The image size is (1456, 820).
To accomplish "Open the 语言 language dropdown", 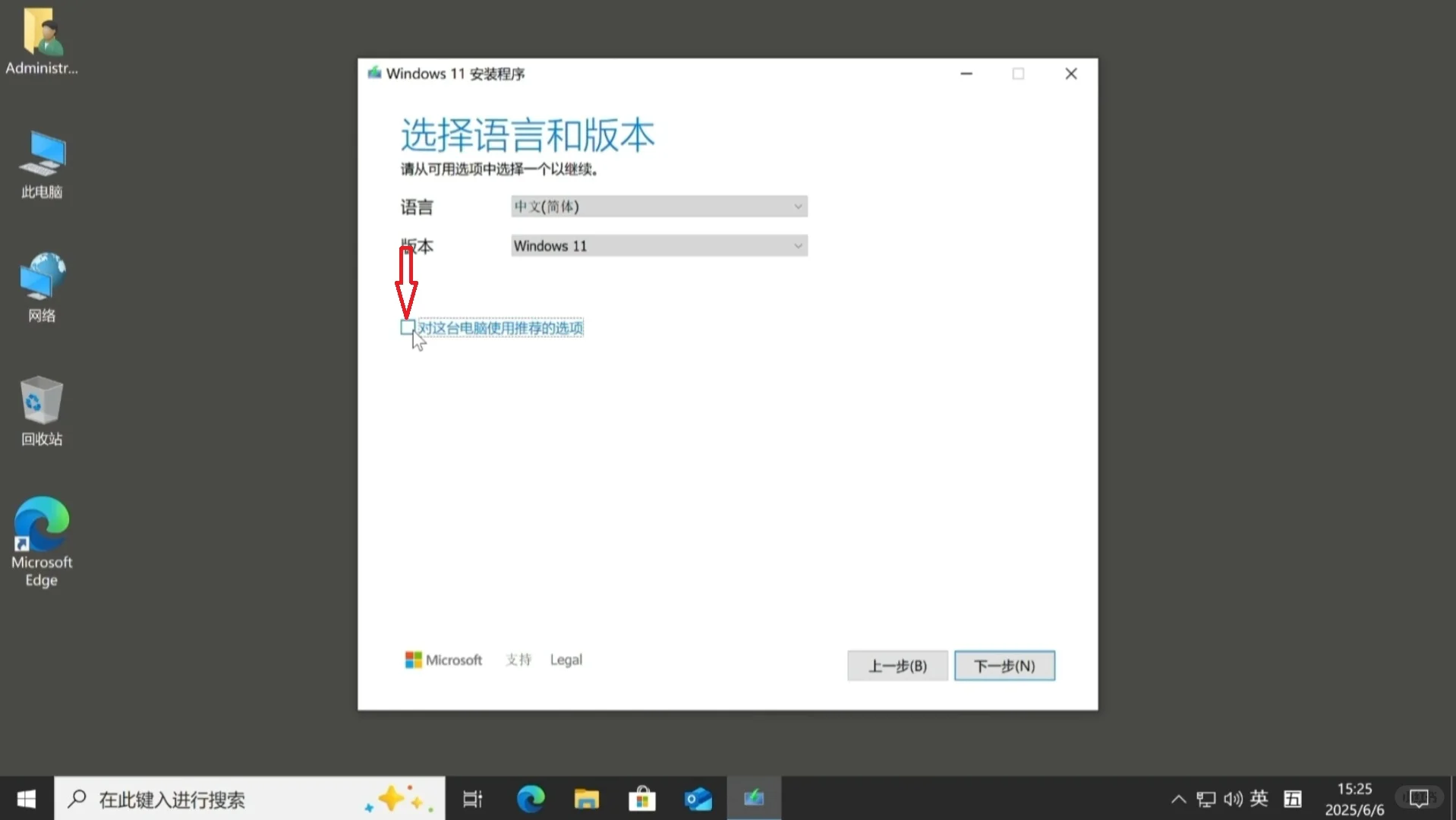I will 657,206.
